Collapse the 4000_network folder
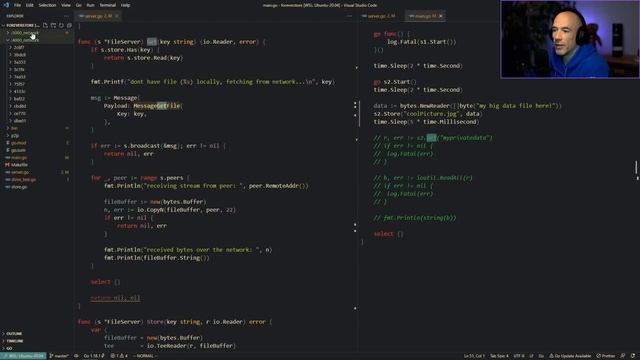 point(37,40)
